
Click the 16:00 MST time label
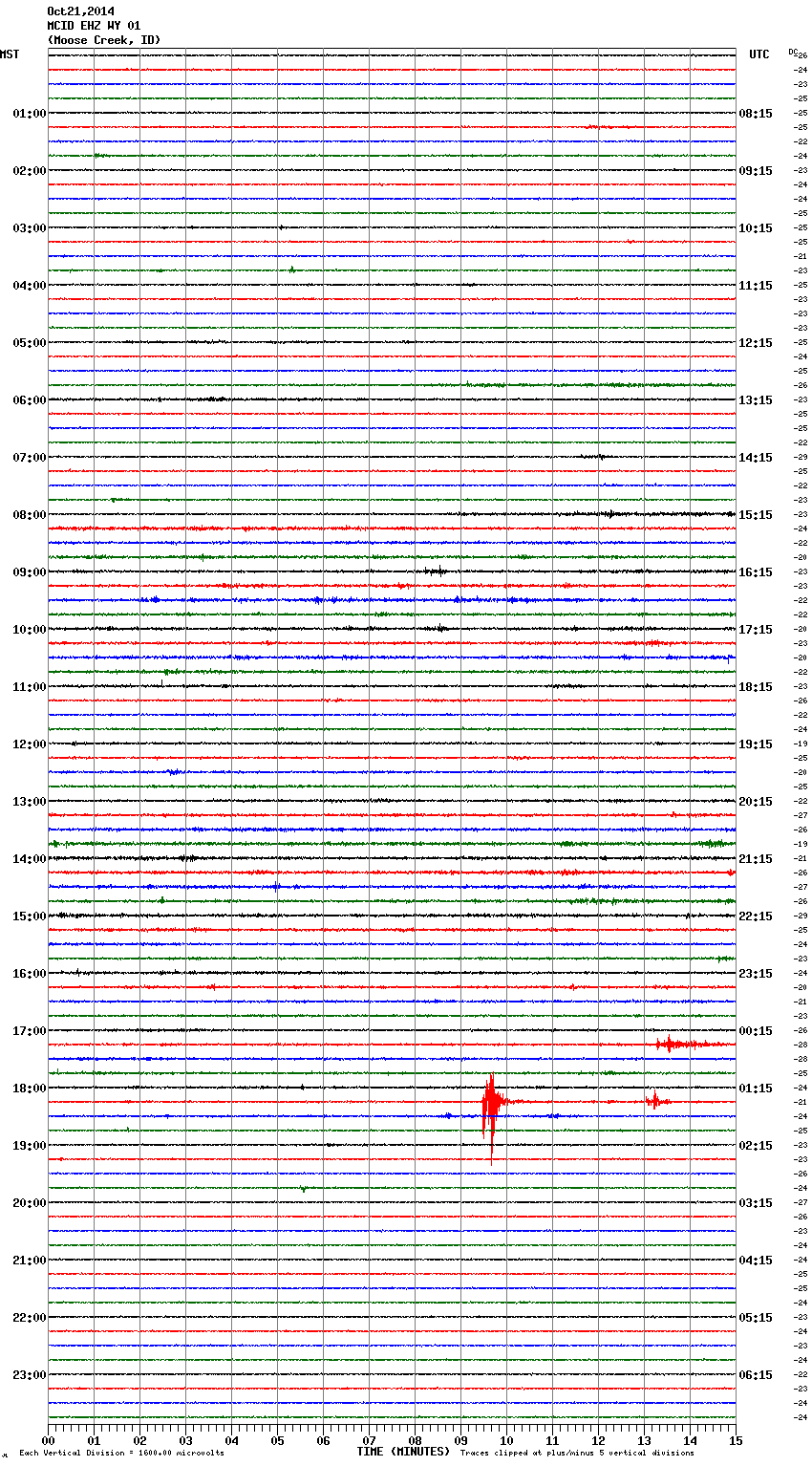[x=29, y=974]
